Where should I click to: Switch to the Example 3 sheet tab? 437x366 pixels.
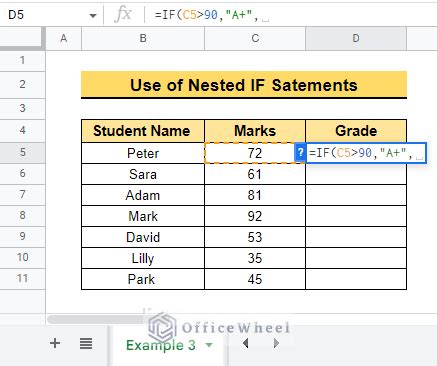coord(161,345)
